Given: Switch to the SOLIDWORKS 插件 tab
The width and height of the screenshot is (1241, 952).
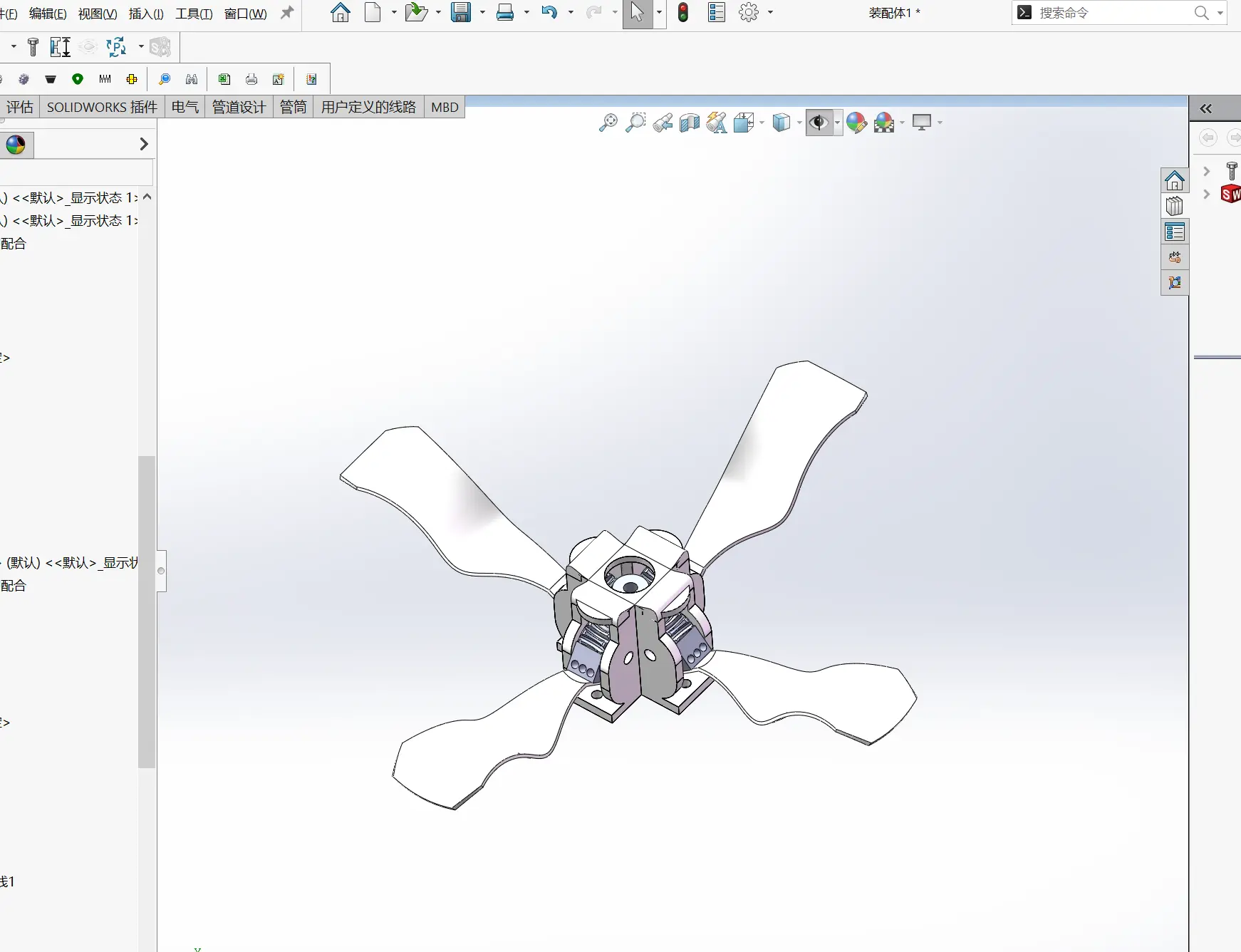Looking at the screenshot, I should click(102, 107).
